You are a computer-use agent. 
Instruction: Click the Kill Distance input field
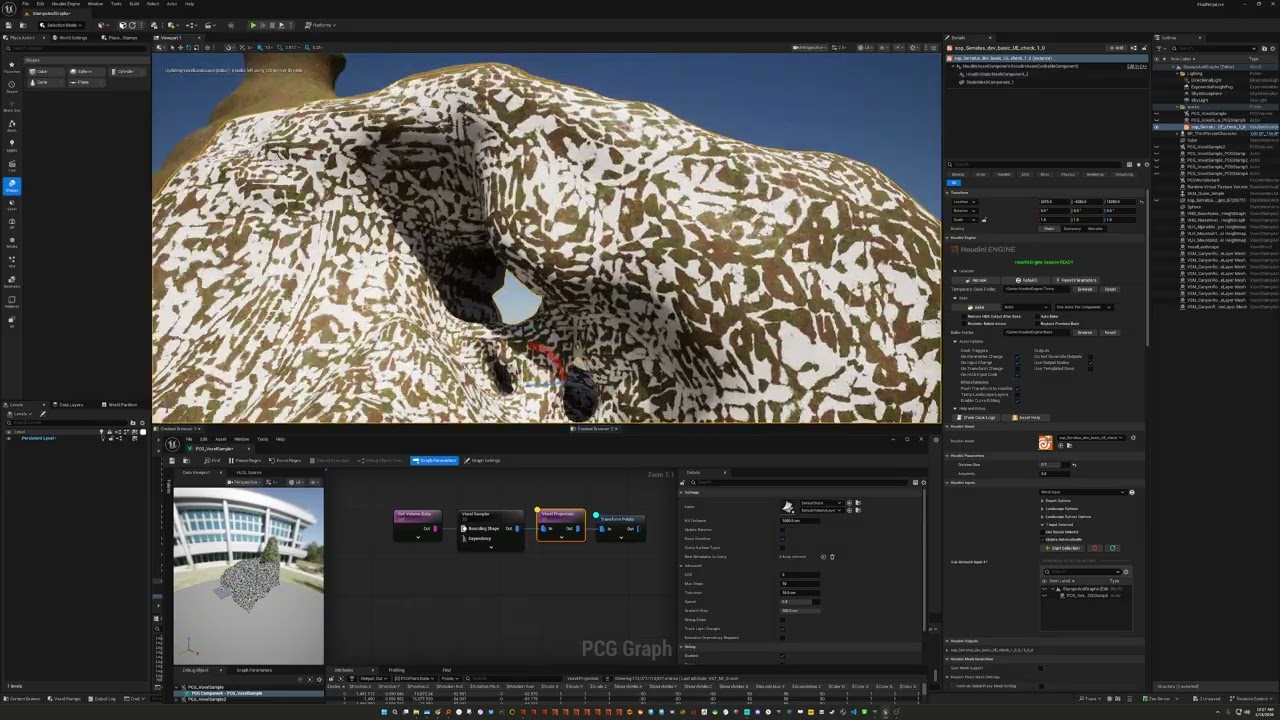[800, 521]
